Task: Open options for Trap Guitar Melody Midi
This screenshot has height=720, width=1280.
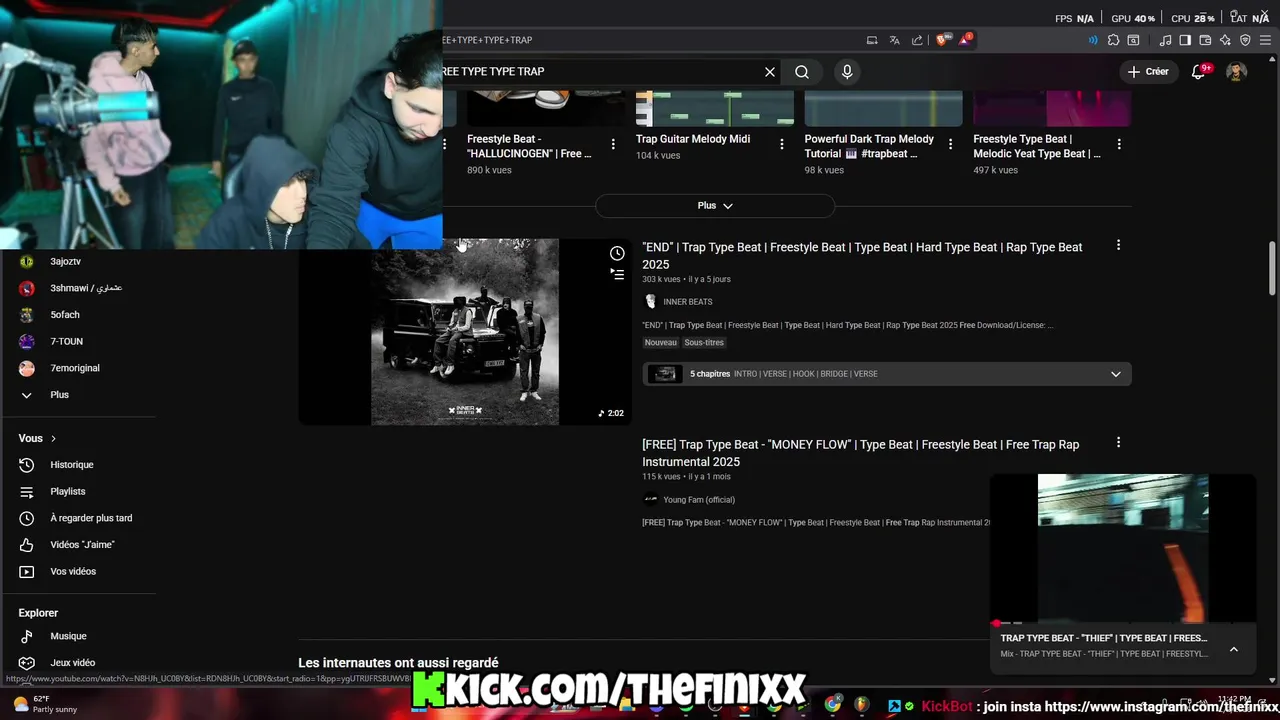Action: pos(782,144)
